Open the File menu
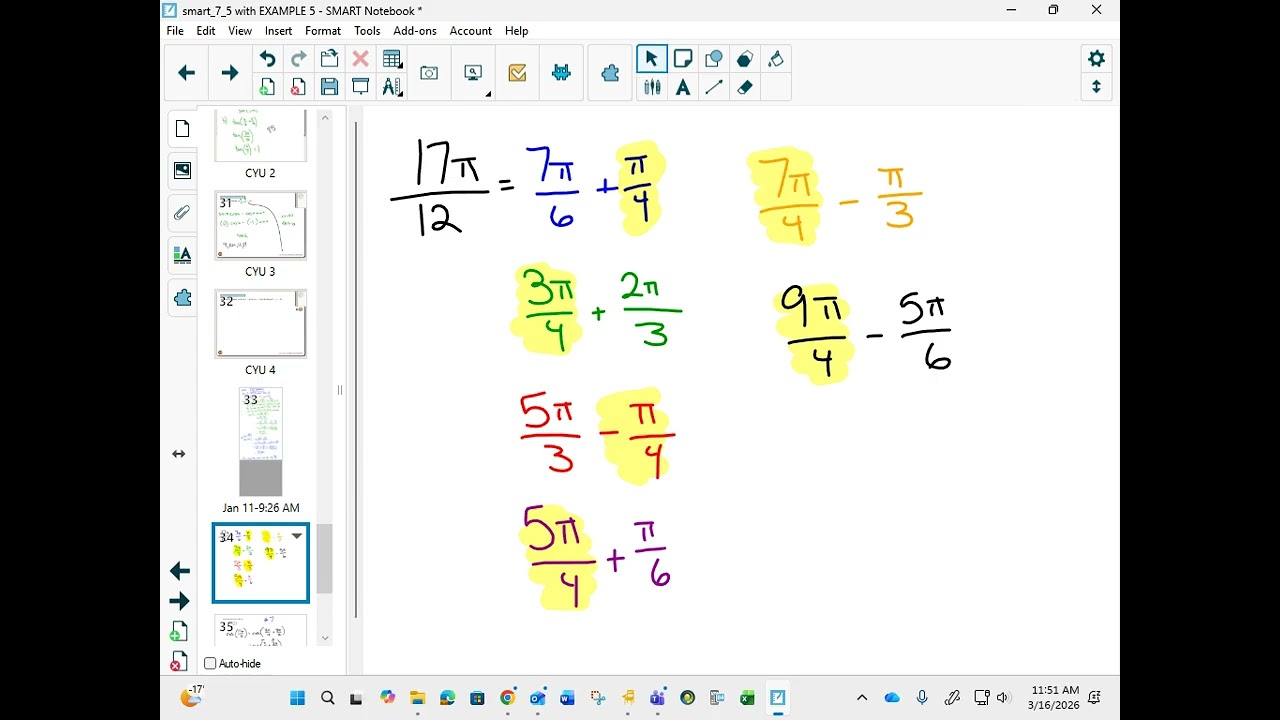This screenshot has height=720, width=1280. click(x=175, y=31)
